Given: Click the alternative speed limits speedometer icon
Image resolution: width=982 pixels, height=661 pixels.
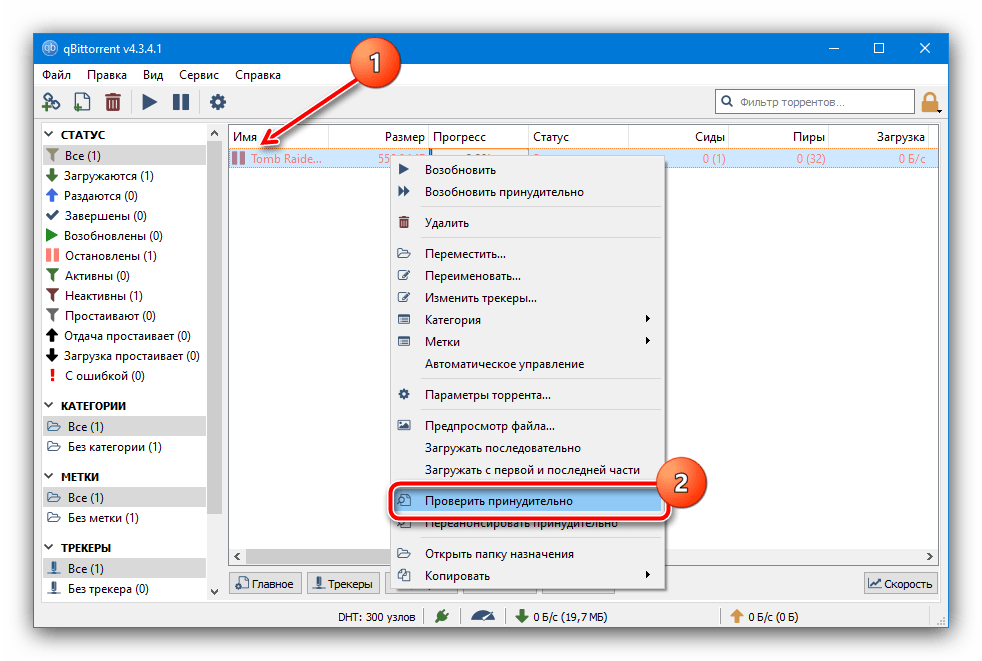Looking at the screenshot, I should (482, 617).
